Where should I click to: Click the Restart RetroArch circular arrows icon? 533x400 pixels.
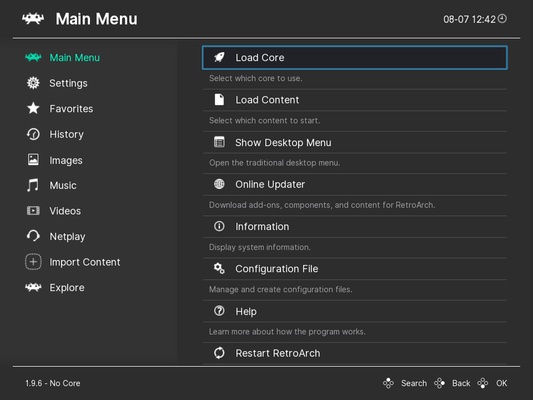(x=219, y=353)
